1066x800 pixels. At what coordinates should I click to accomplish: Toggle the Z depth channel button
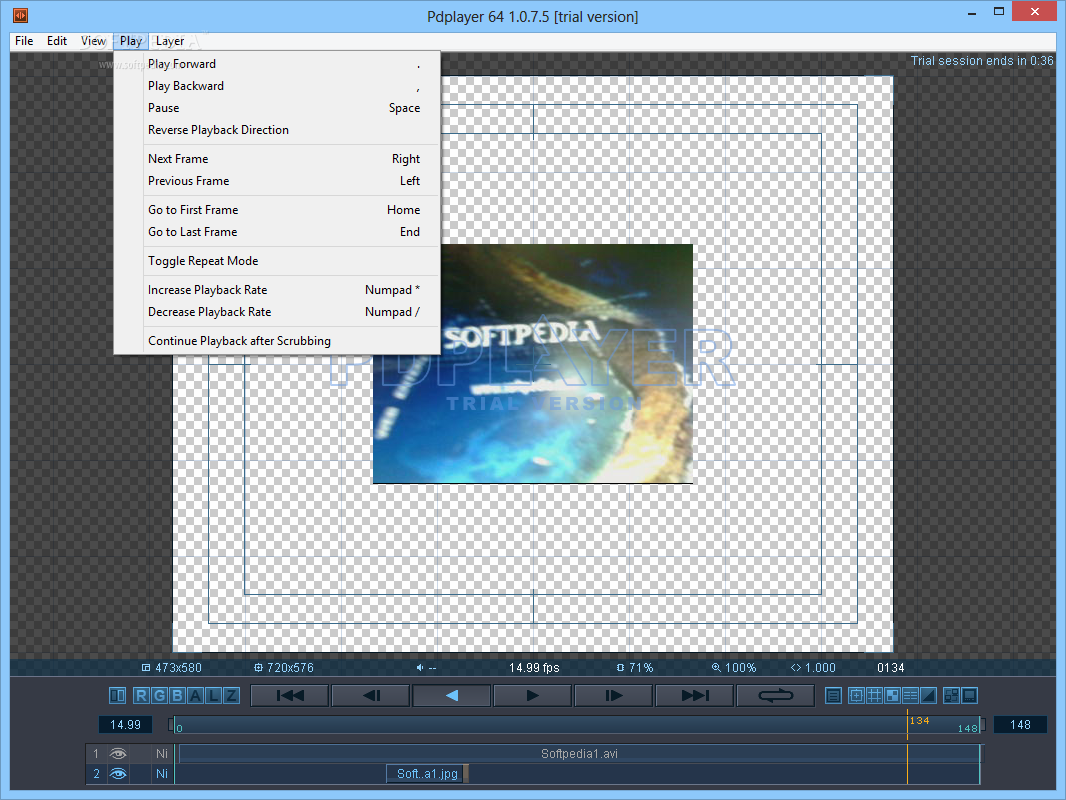point(231,695)
